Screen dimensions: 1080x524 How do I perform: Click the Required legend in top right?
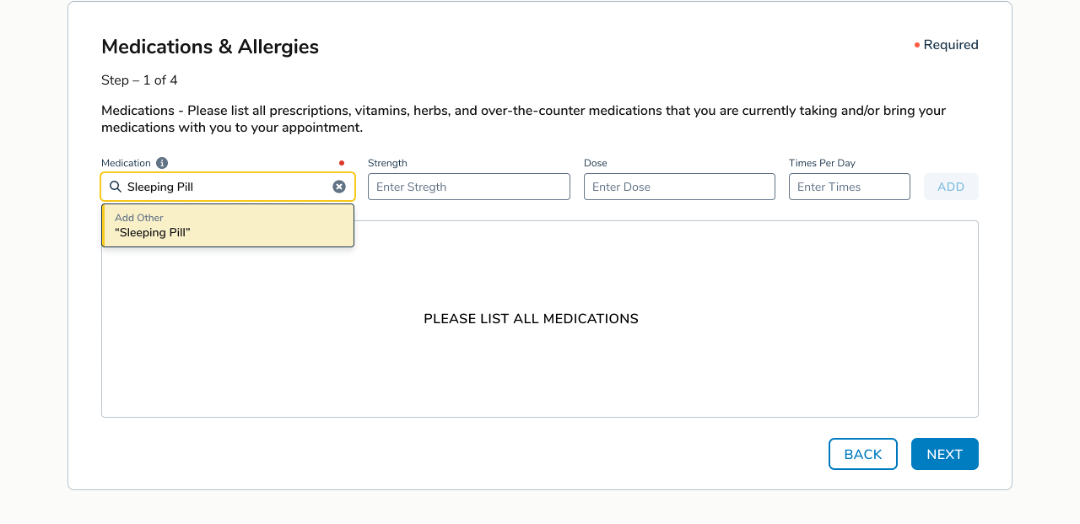point(949,45)
